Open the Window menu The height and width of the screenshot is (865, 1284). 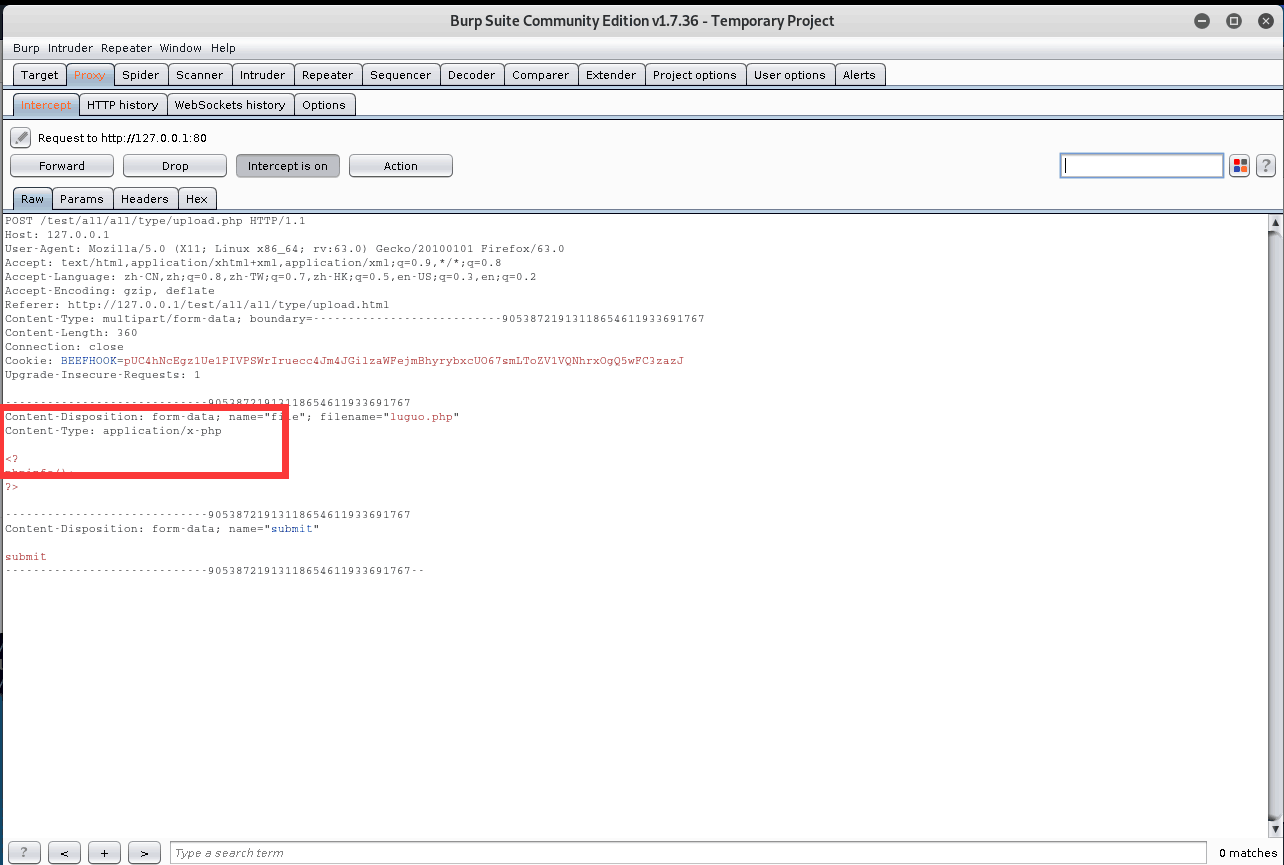[180, 48]
